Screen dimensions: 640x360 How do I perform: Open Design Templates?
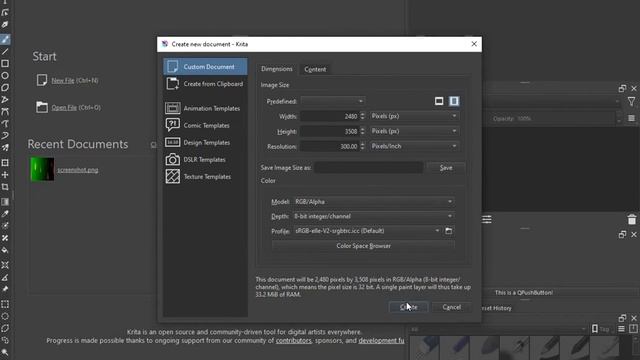coord(205,142)
